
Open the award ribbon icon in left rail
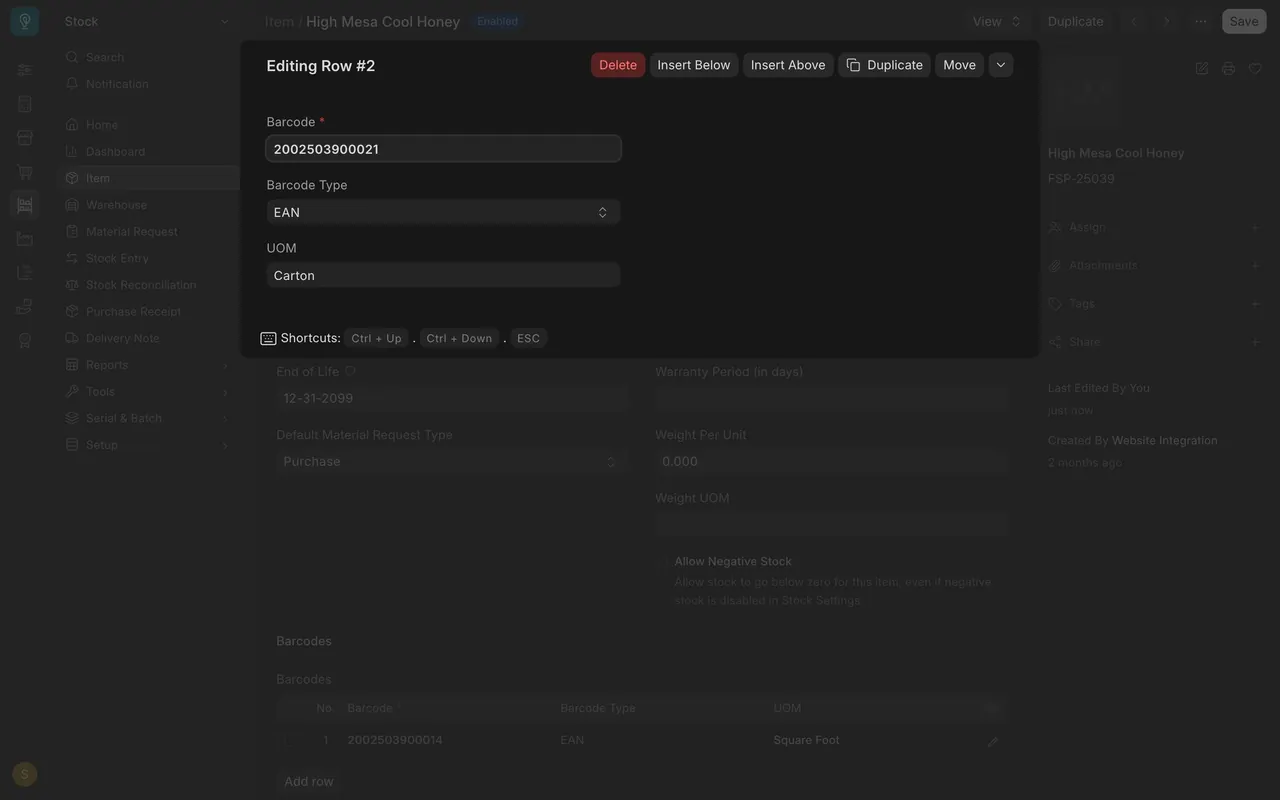click(x=25, y=340)
